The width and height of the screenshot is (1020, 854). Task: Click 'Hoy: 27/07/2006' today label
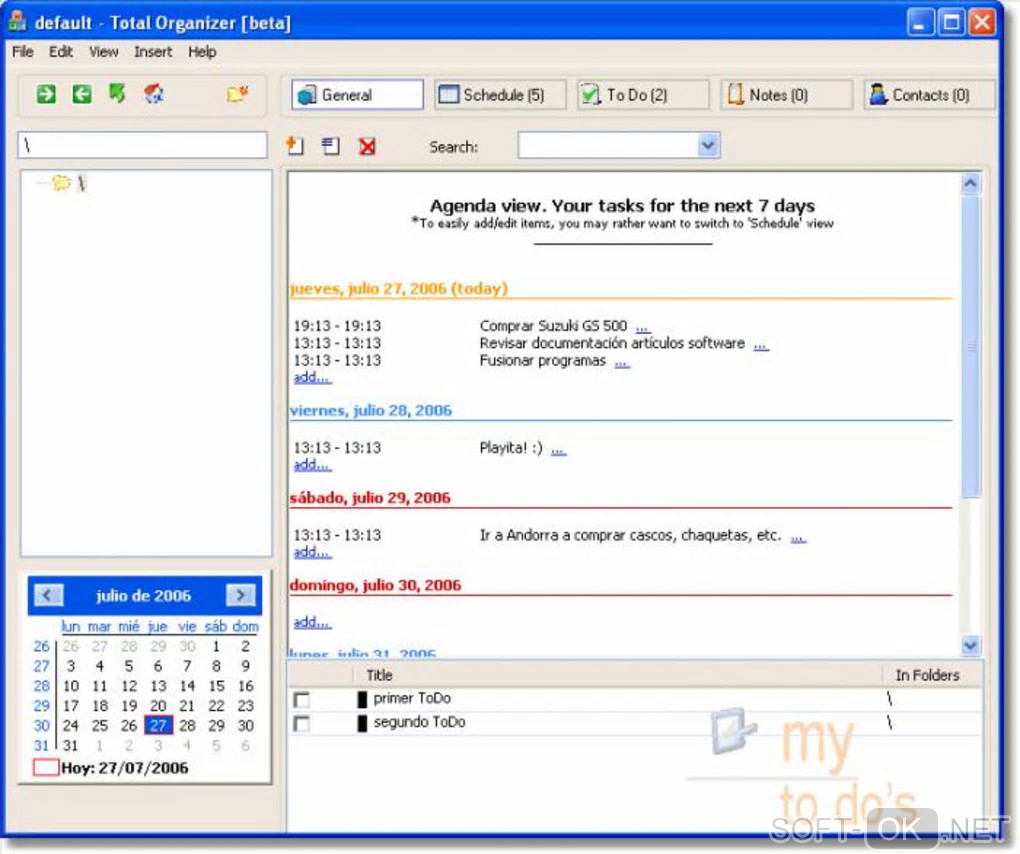[124, 768]
